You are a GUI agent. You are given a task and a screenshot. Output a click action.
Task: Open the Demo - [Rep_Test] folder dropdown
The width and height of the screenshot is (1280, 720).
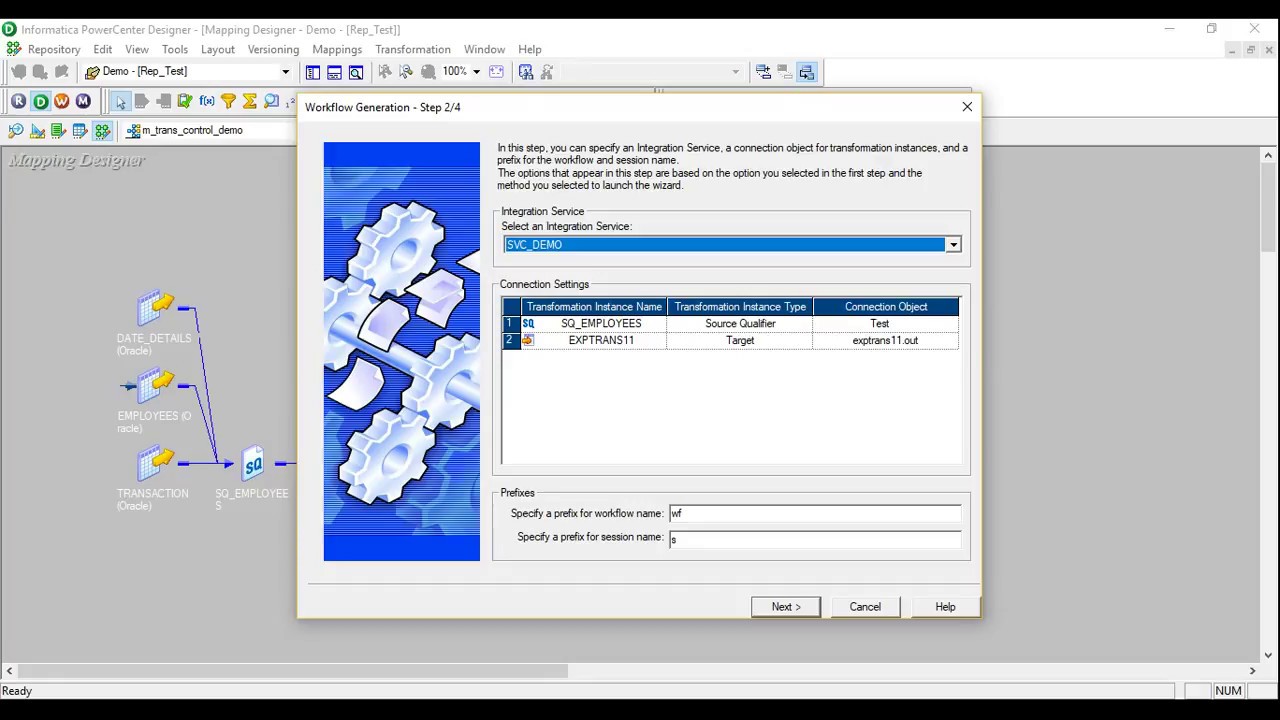tap(285, 72)
